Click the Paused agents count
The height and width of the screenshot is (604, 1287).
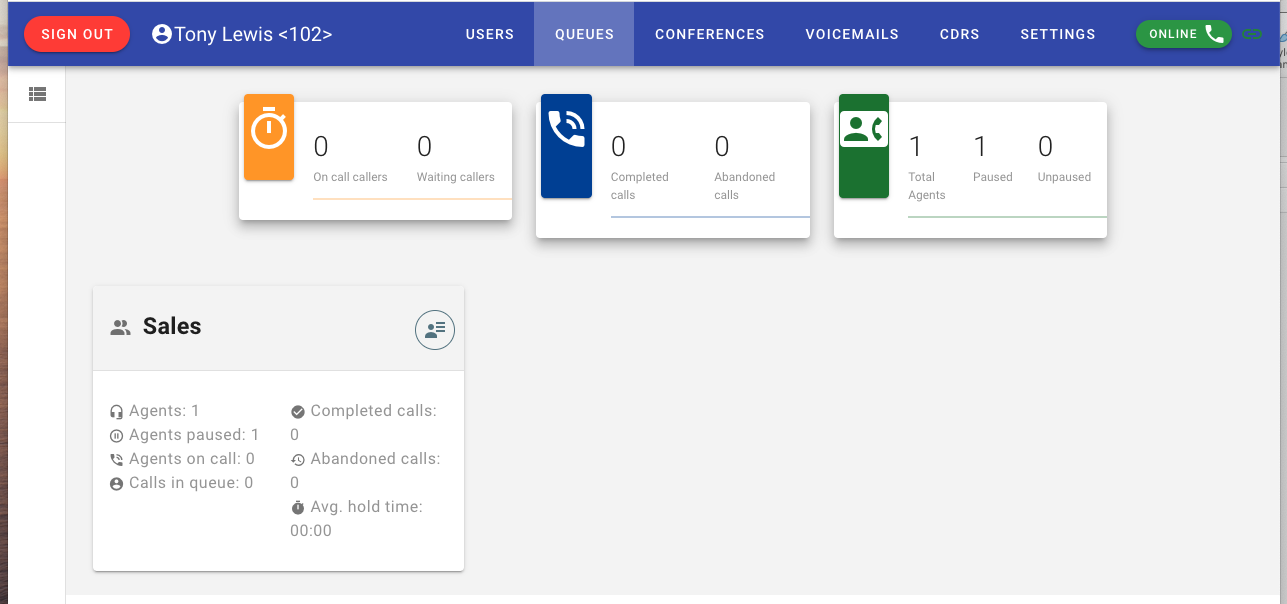[x=980, y=147]
